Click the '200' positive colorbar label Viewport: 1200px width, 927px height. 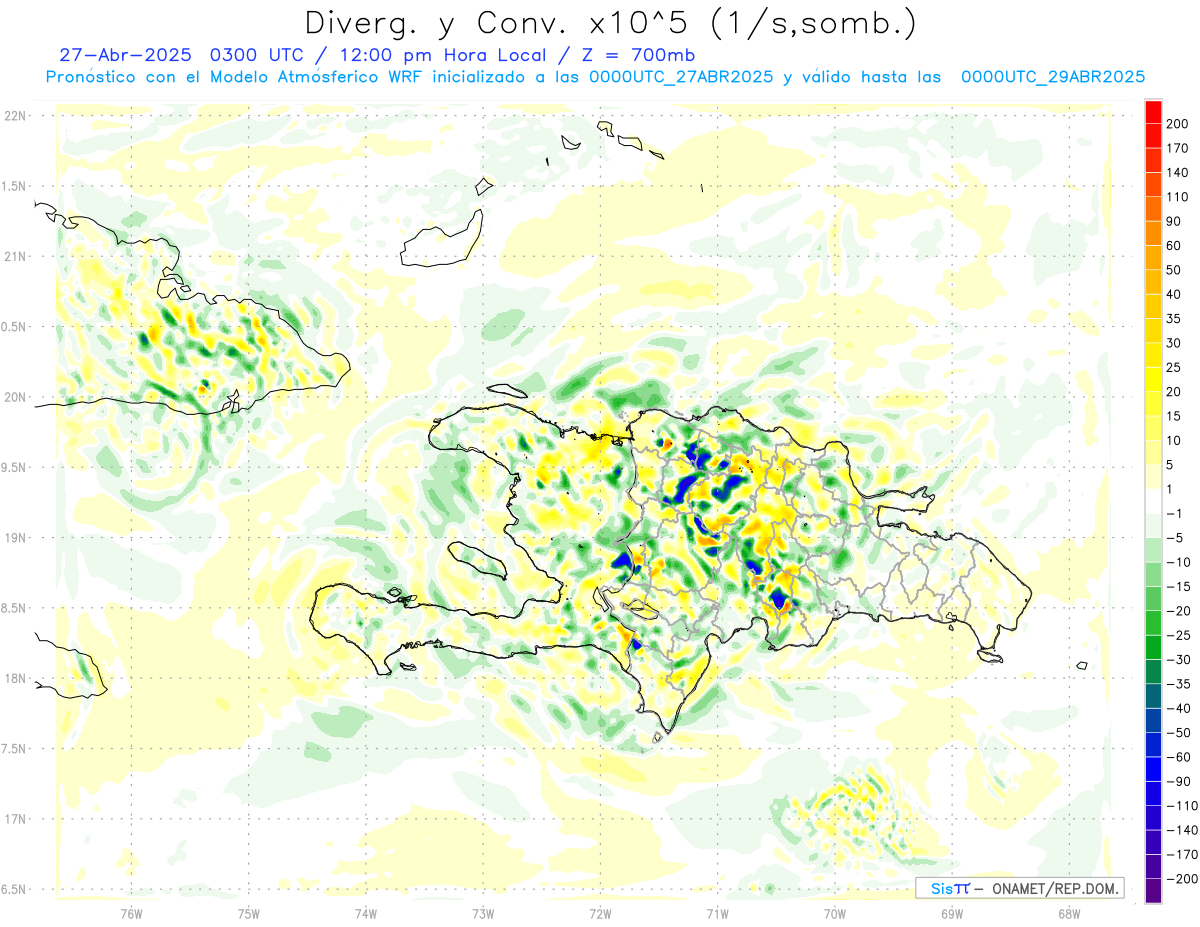[x=1179, y=123]
